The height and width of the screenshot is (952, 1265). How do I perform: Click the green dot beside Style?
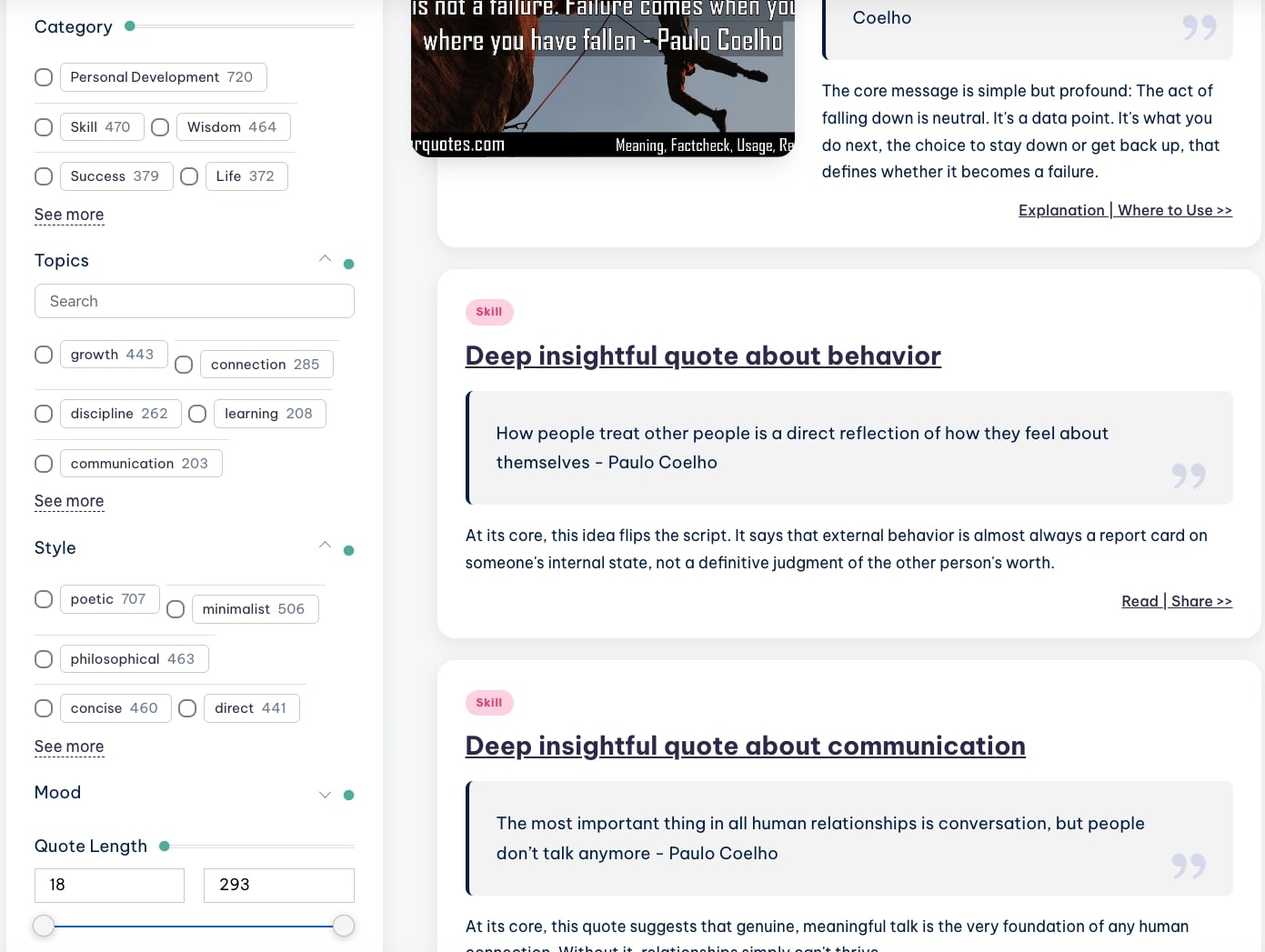[x=348, y=551]
